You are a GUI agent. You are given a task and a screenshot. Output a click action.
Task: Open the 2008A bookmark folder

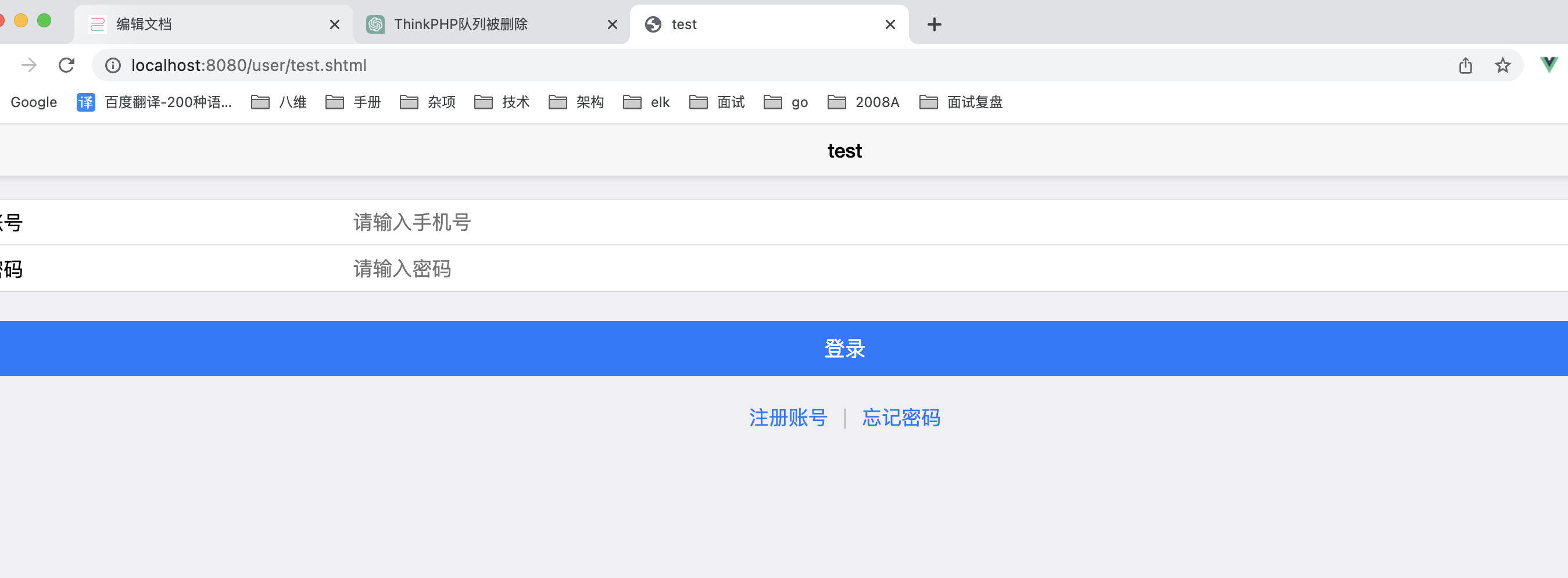tap(863, 102)
